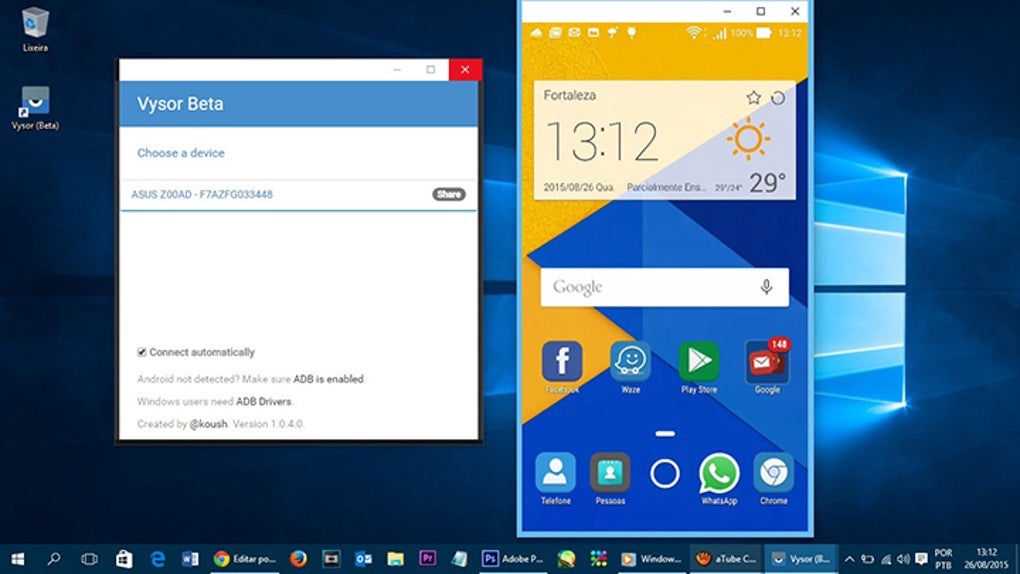Open the Pessoas contacts app

coord(610,474)
